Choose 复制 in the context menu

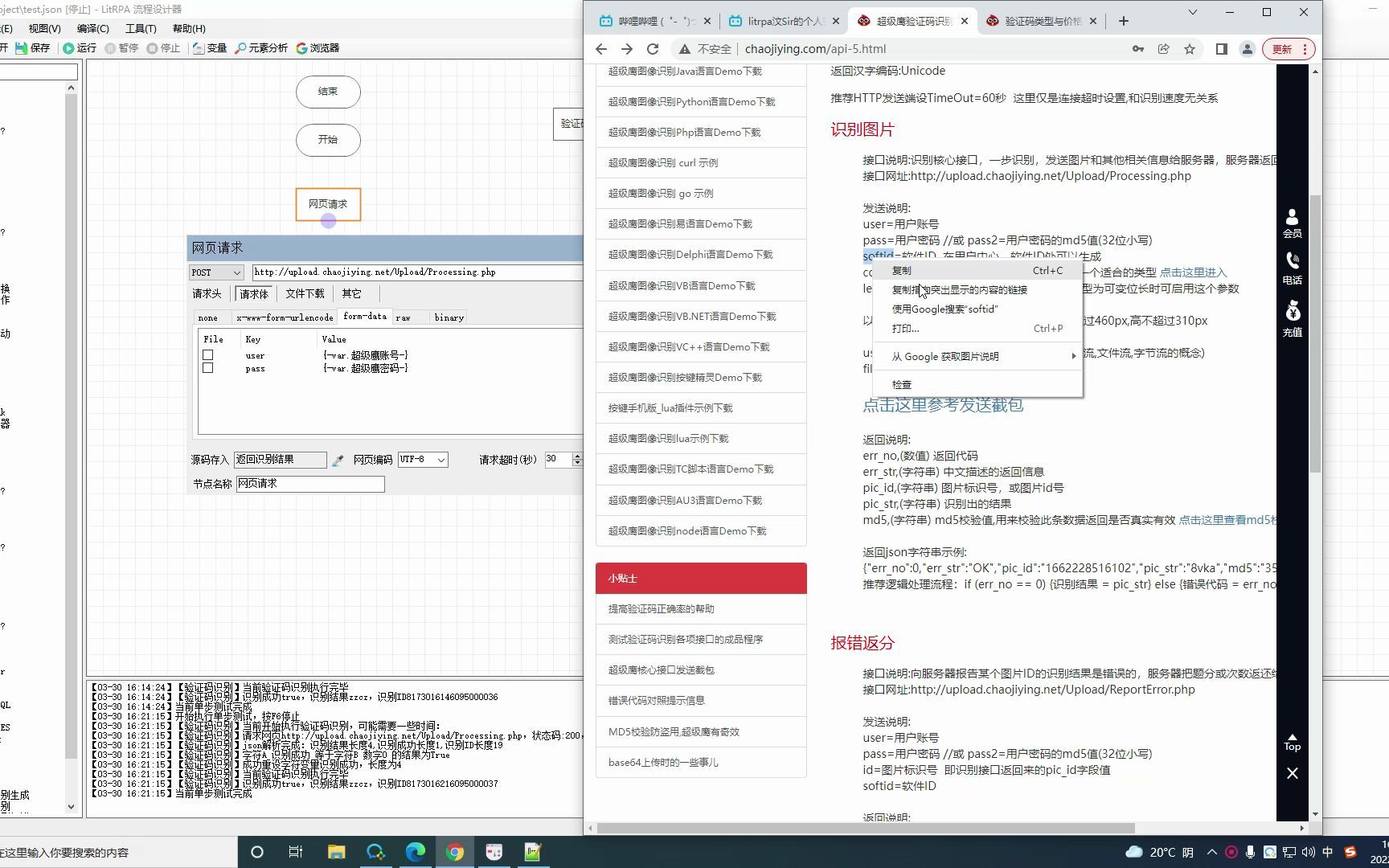pyautogui.click(x=977, y=271)
